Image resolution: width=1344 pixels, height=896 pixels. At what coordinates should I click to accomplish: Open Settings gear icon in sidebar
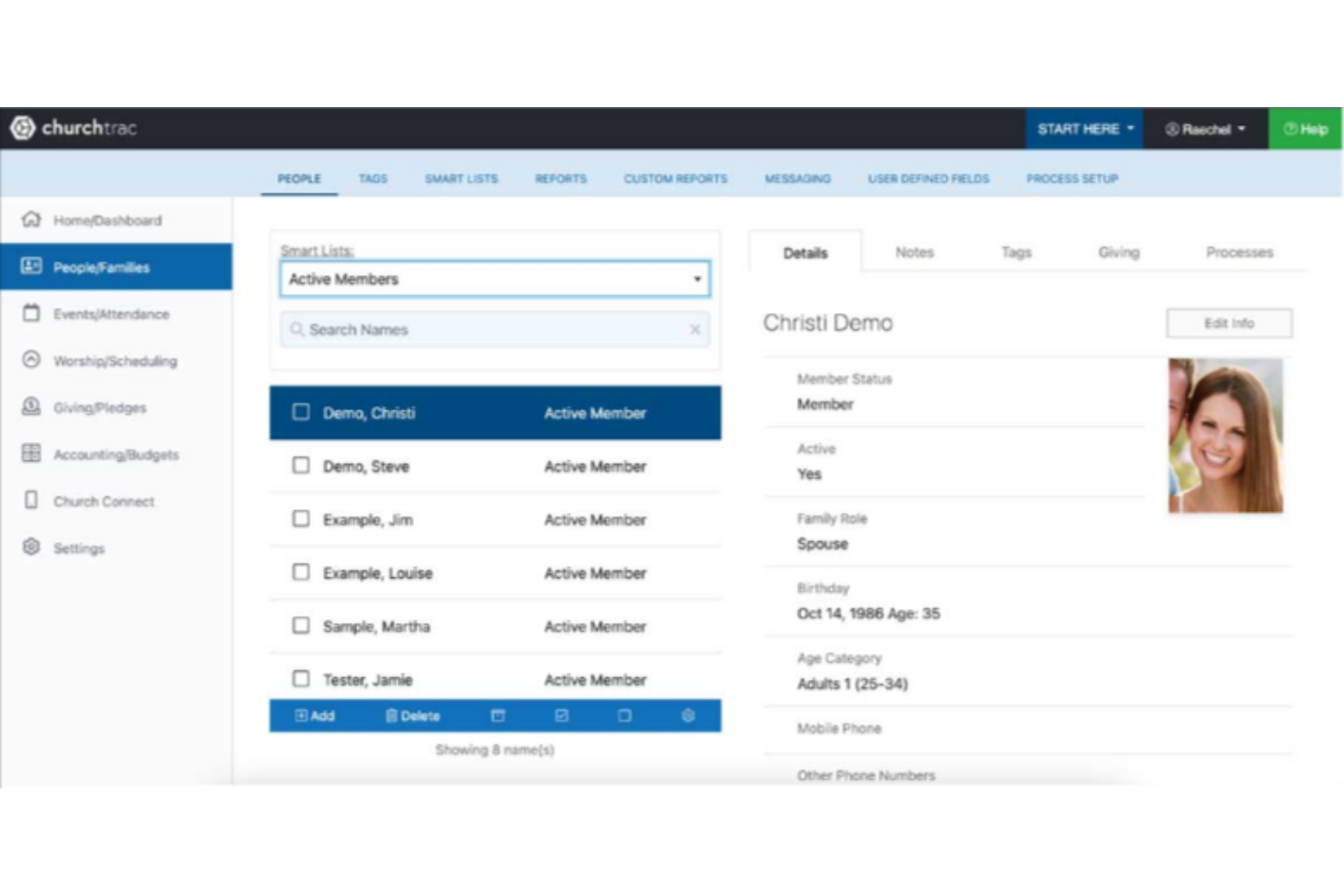[x=32, y=547]
